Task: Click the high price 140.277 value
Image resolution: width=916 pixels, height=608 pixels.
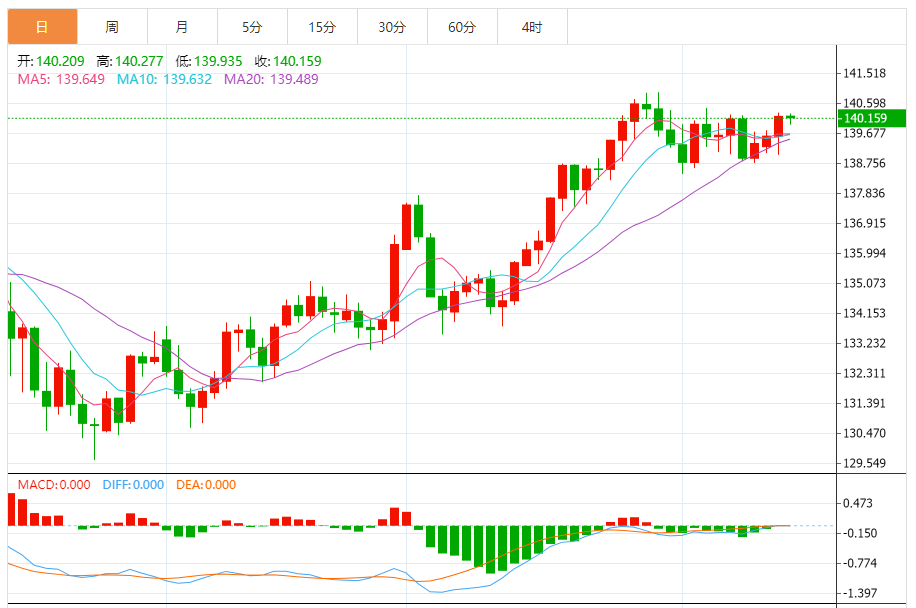Action: tap(139, 61)
